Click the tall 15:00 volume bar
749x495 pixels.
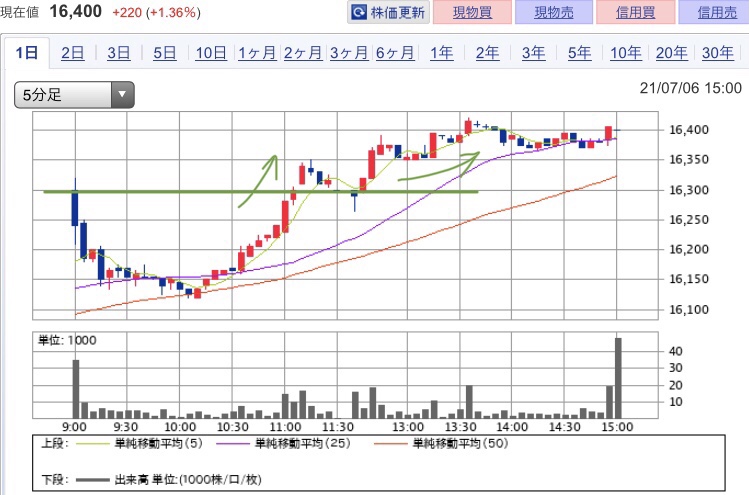pyautogui.click(x=618, y=378)
